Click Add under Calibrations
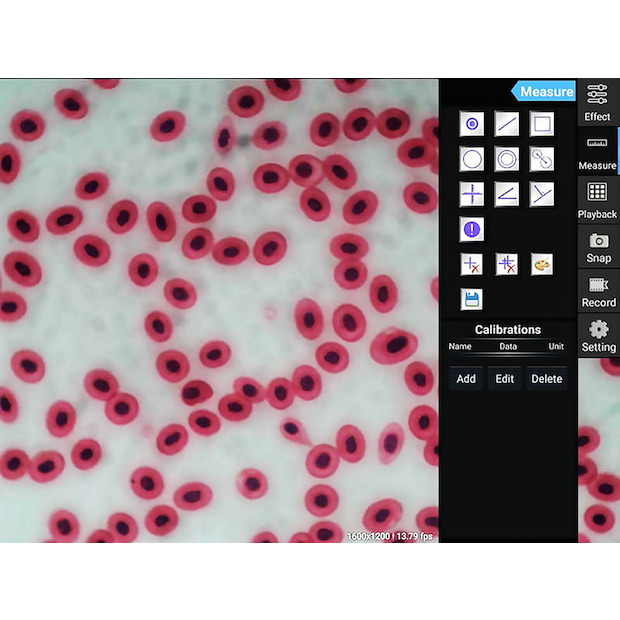Screen dimensions: 620x620 pyautogui.click(x=466, y=379)
